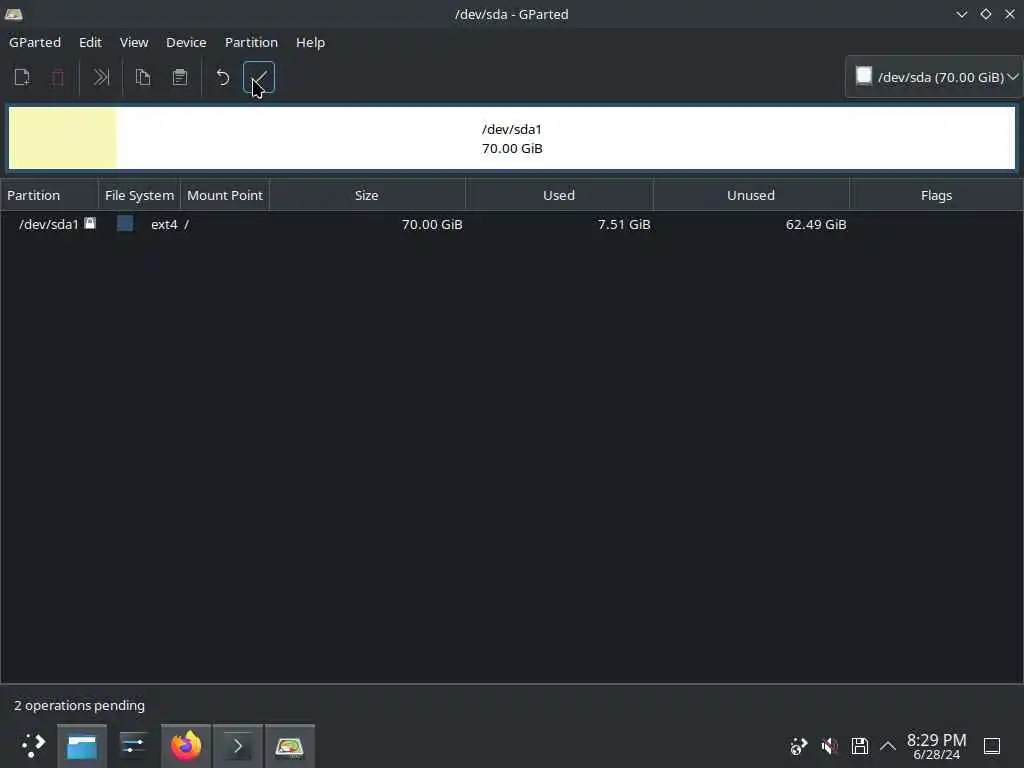Click the ext4 file system color swatch
Viewport: 1024px width, 768px height.
[x=125, y=223]
